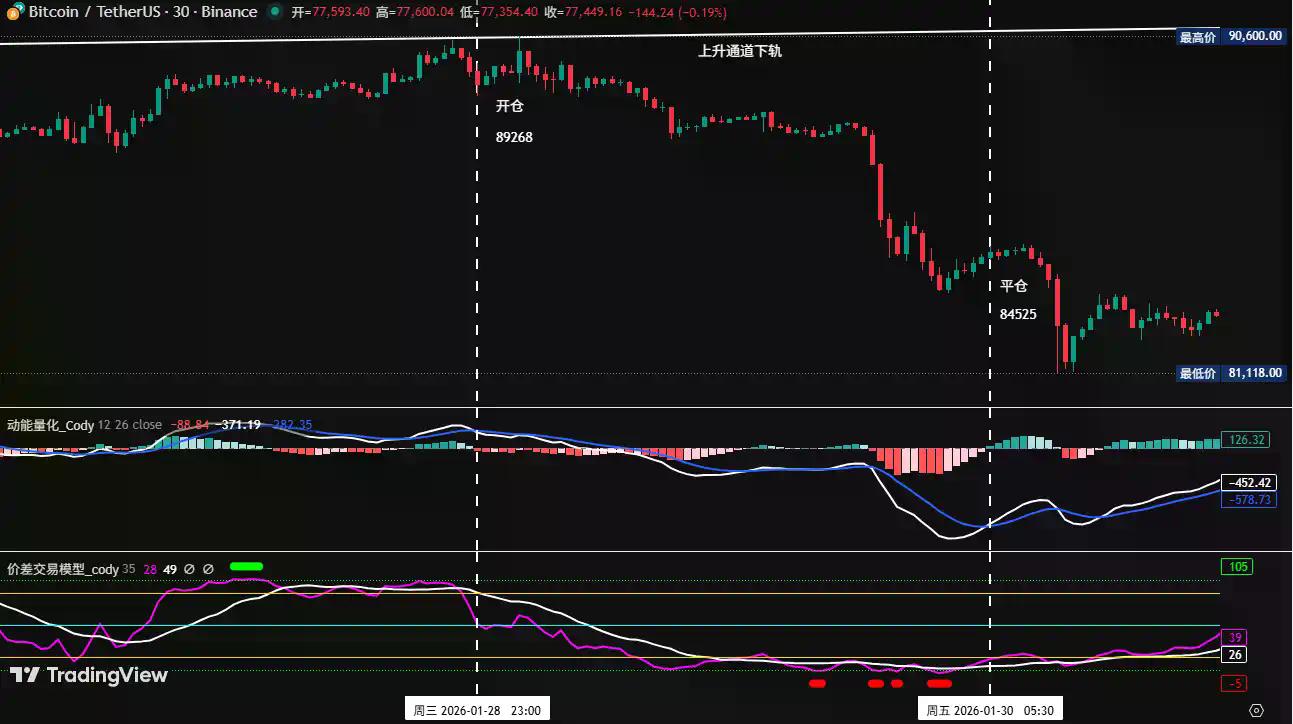Screen dimensions: 1293x724
Task: Open the 动能量化_Cody indicator legend
Action: click(x=51, y=425)
